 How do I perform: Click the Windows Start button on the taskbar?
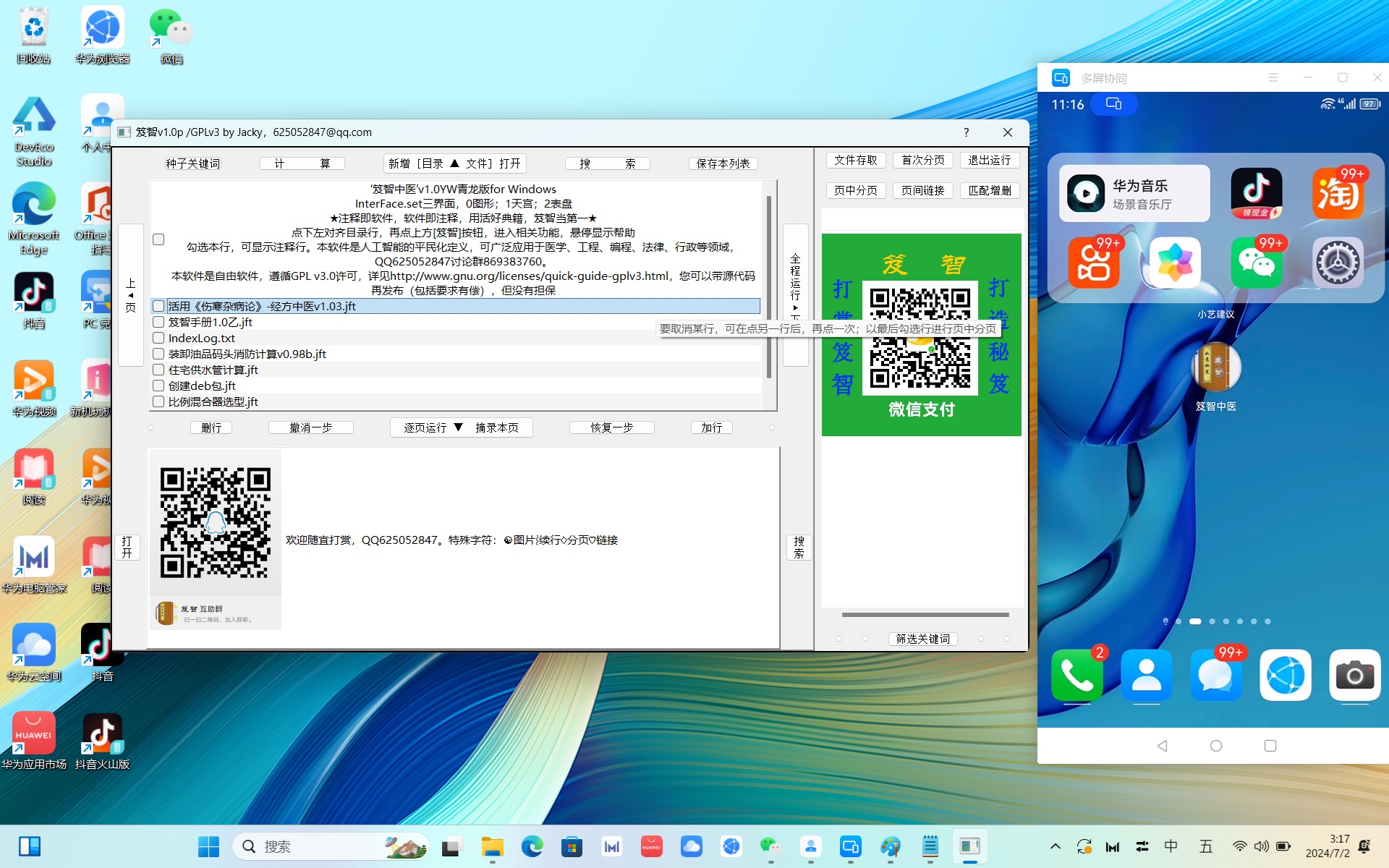208,846
